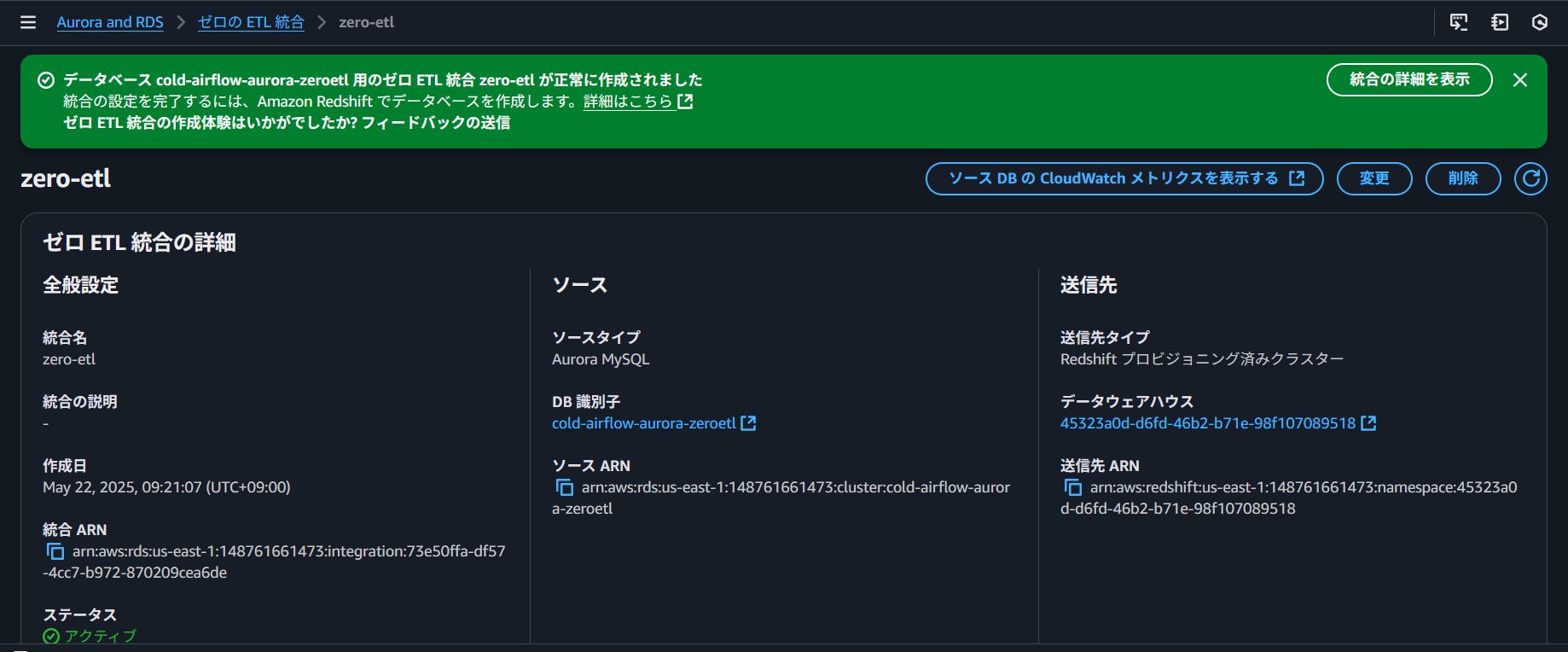Click the zero-etl page title

pos(66,178)
